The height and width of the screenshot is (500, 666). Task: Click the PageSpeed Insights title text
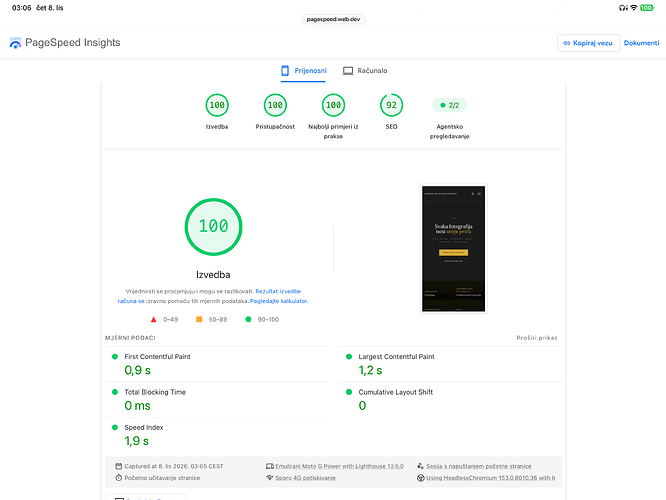pos(73,42)
